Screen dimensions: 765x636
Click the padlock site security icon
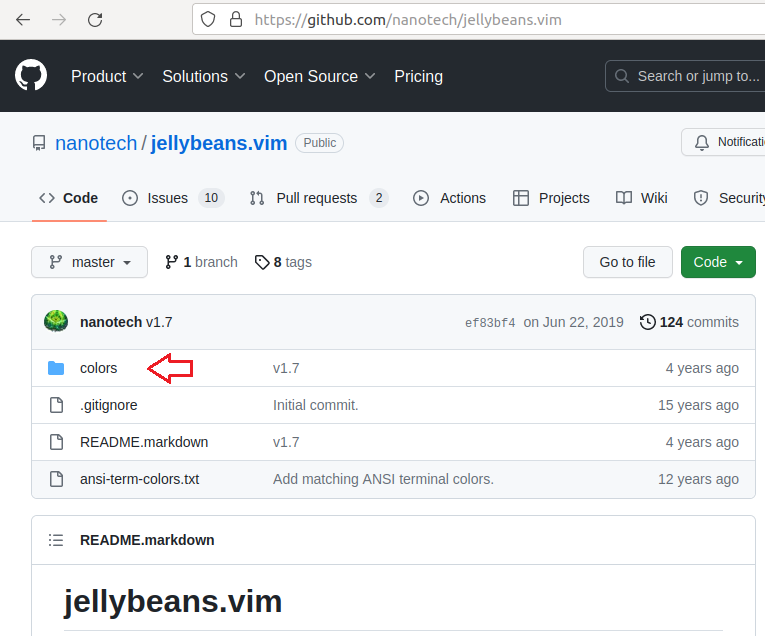click(236, 20)
